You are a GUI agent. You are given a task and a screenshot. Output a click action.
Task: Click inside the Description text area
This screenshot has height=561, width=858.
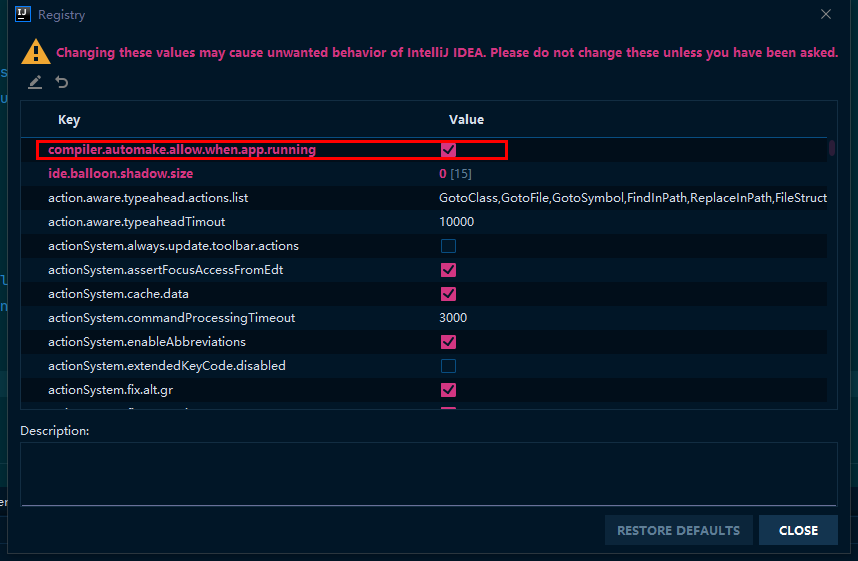[429, 474]
